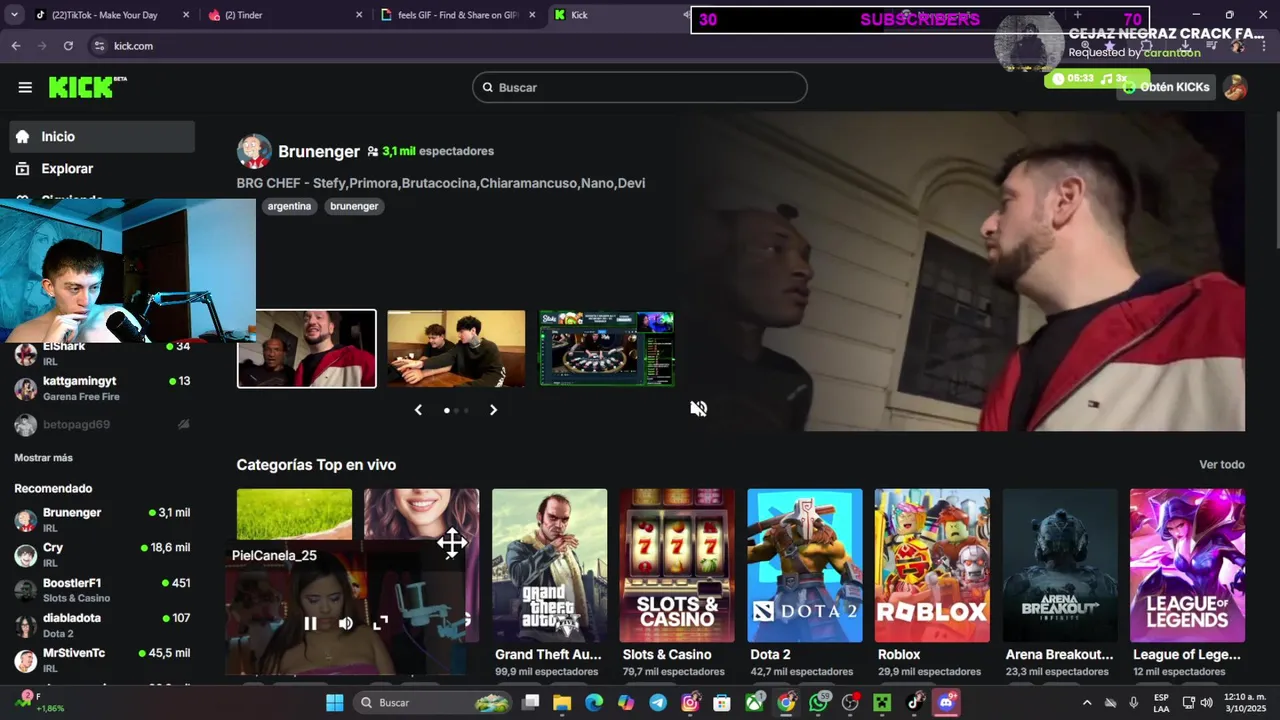Toggle microphone icon in system tray
The image size is (1280, 720).
pyautogui.click(x=1133, y=703)
